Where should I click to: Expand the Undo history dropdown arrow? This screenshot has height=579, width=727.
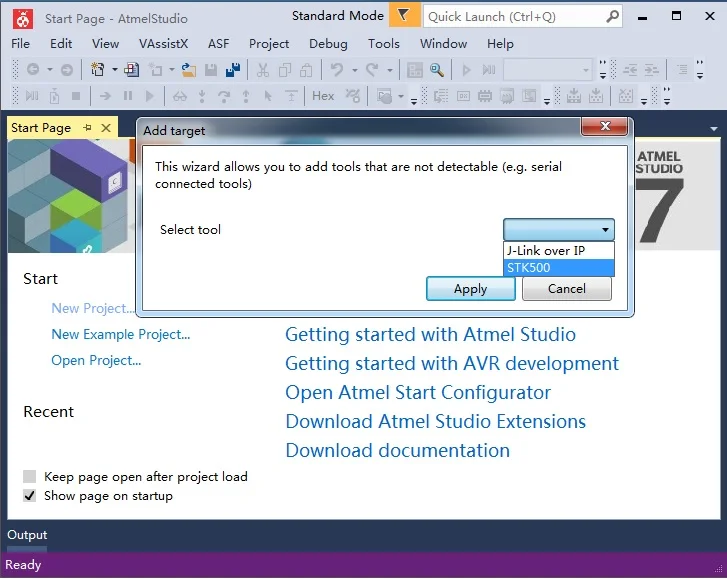tap(355, 70)
